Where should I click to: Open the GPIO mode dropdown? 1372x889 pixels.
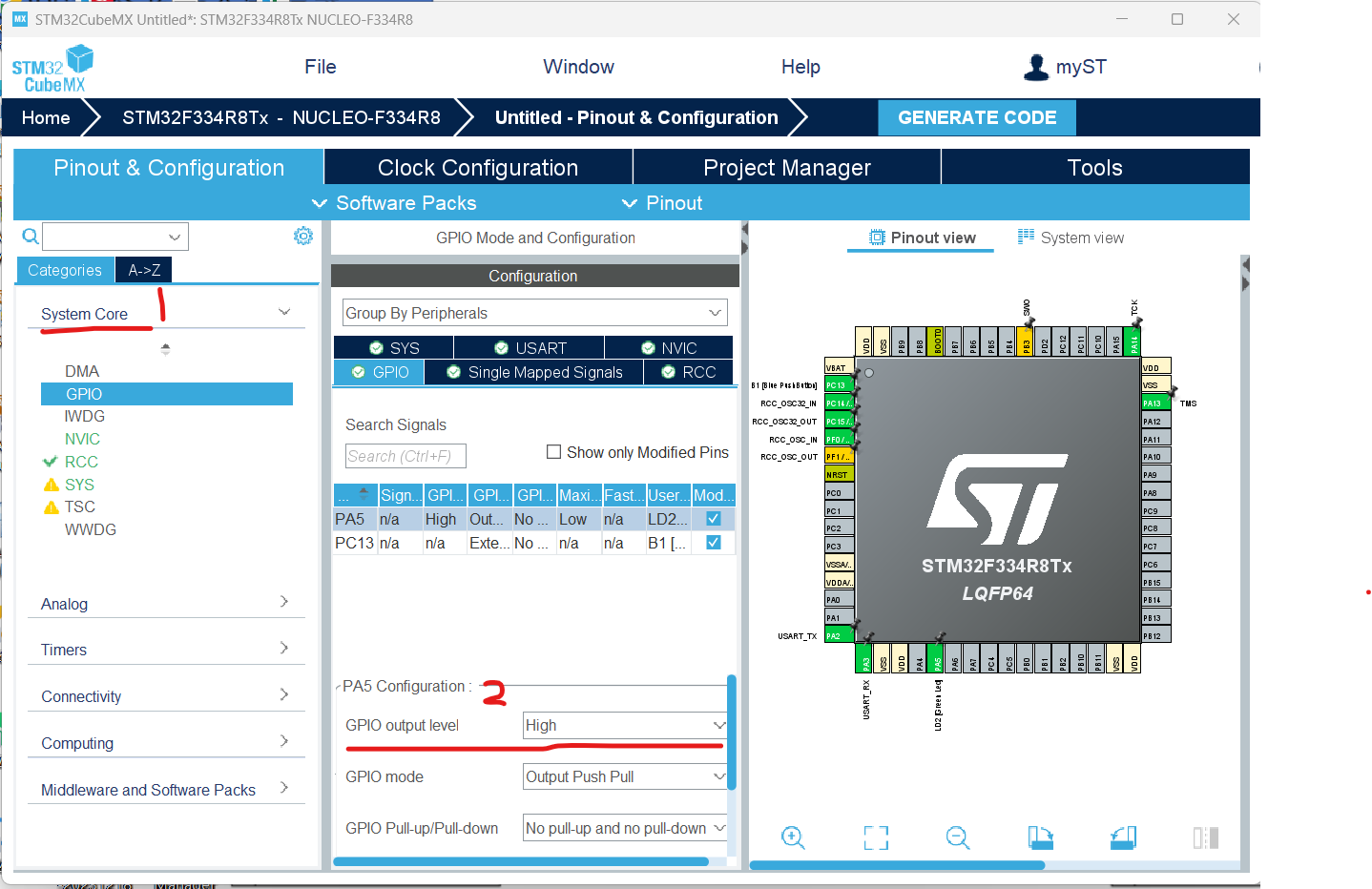point(625,776)
